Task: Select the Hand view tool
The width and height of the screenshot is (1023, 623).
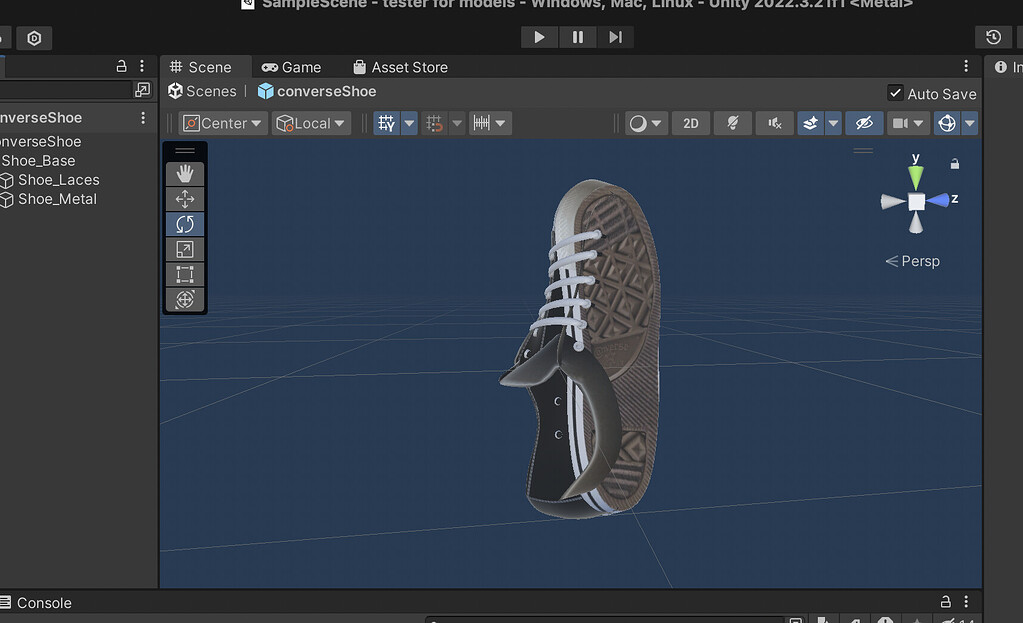Action: (x=185, y=173)
